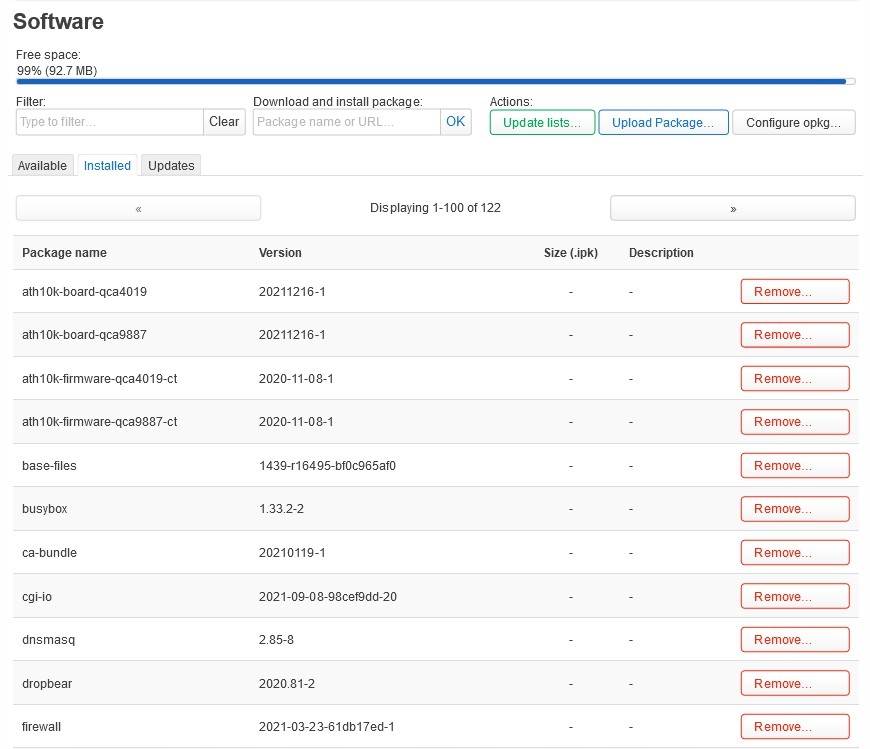The width and height of the screenshot is (870, 749).
Task: Select the Updates tab
Action: pyautogui.click(x=171, y=166)
